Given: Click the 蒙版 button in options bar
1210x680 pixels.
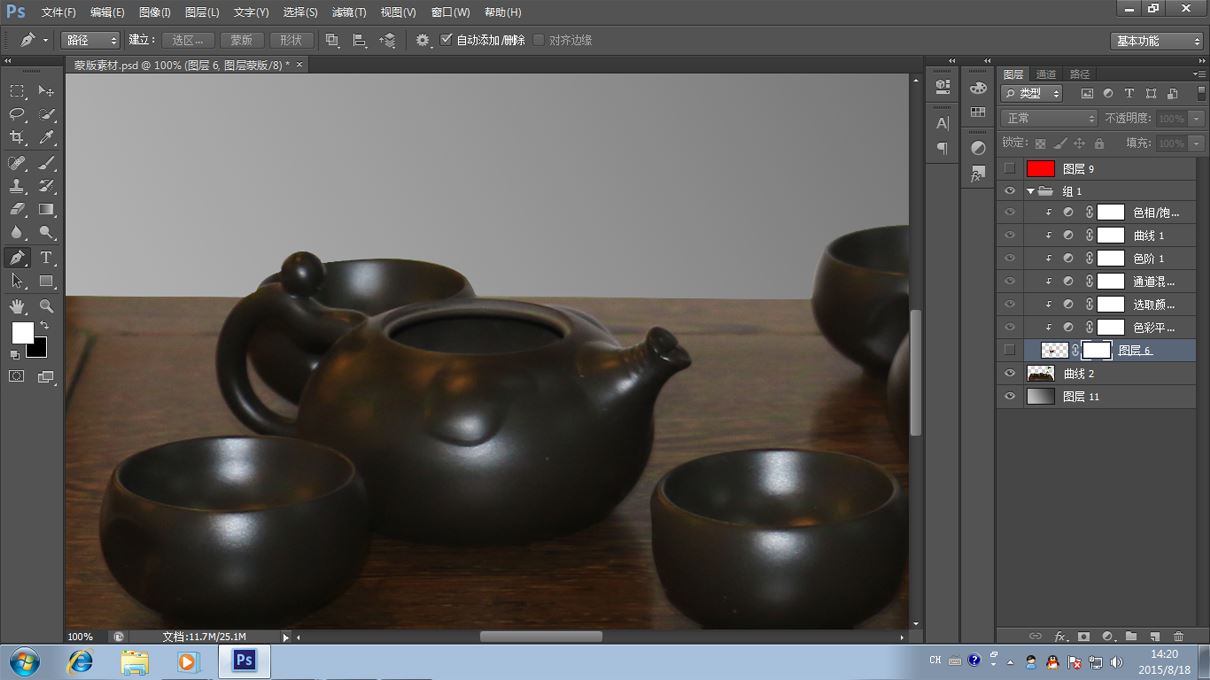Looking at the screenshot, I should pyautogui.click(x=241, y=40).
